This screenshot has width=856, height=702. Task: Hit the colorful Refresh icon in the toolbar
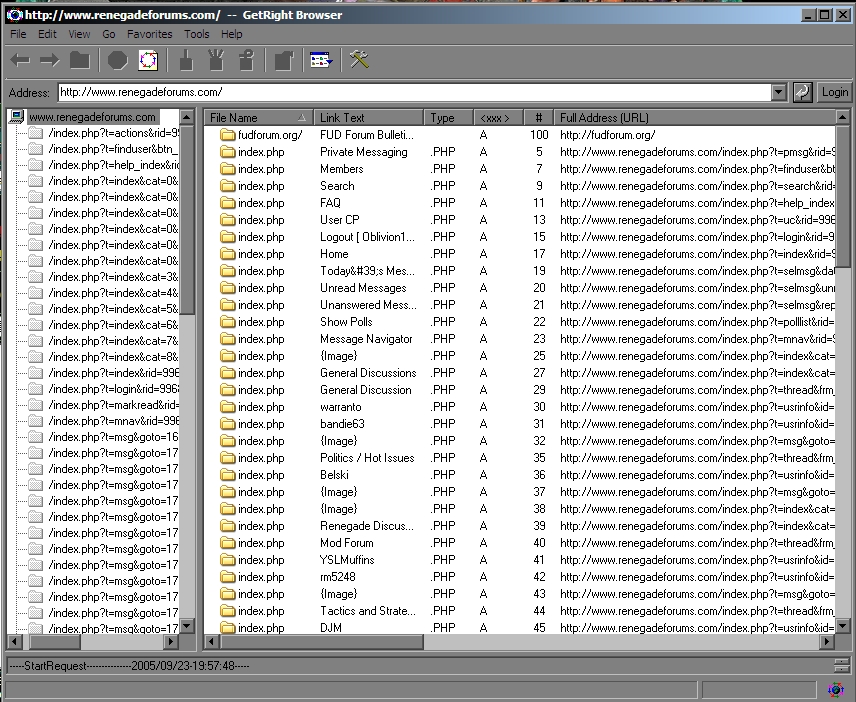(148, 61)
